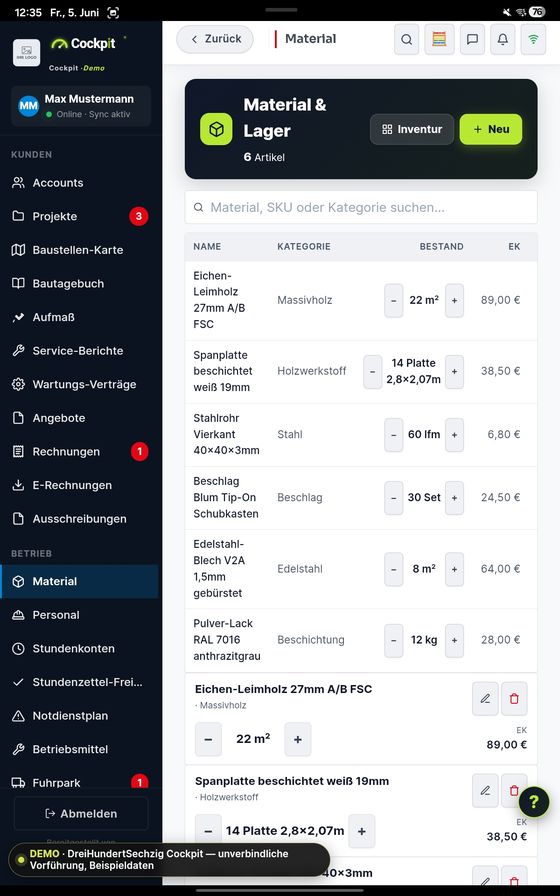
Task: Increase stock of Edelstahl-Blech V2A row
Action: click(454, 569)
